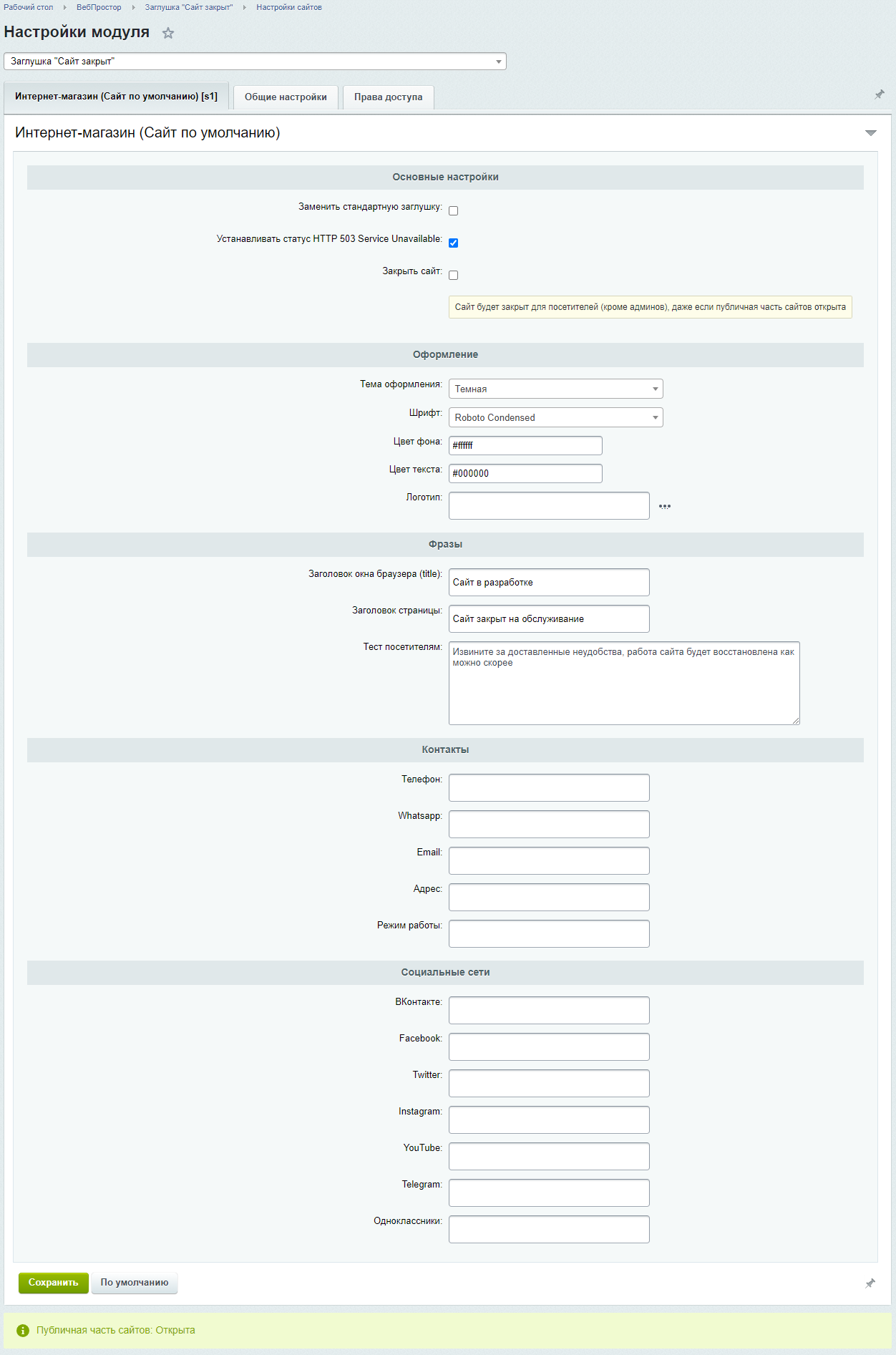
Task: Open the Тема оформления dropdown
Action: [555, 389]
